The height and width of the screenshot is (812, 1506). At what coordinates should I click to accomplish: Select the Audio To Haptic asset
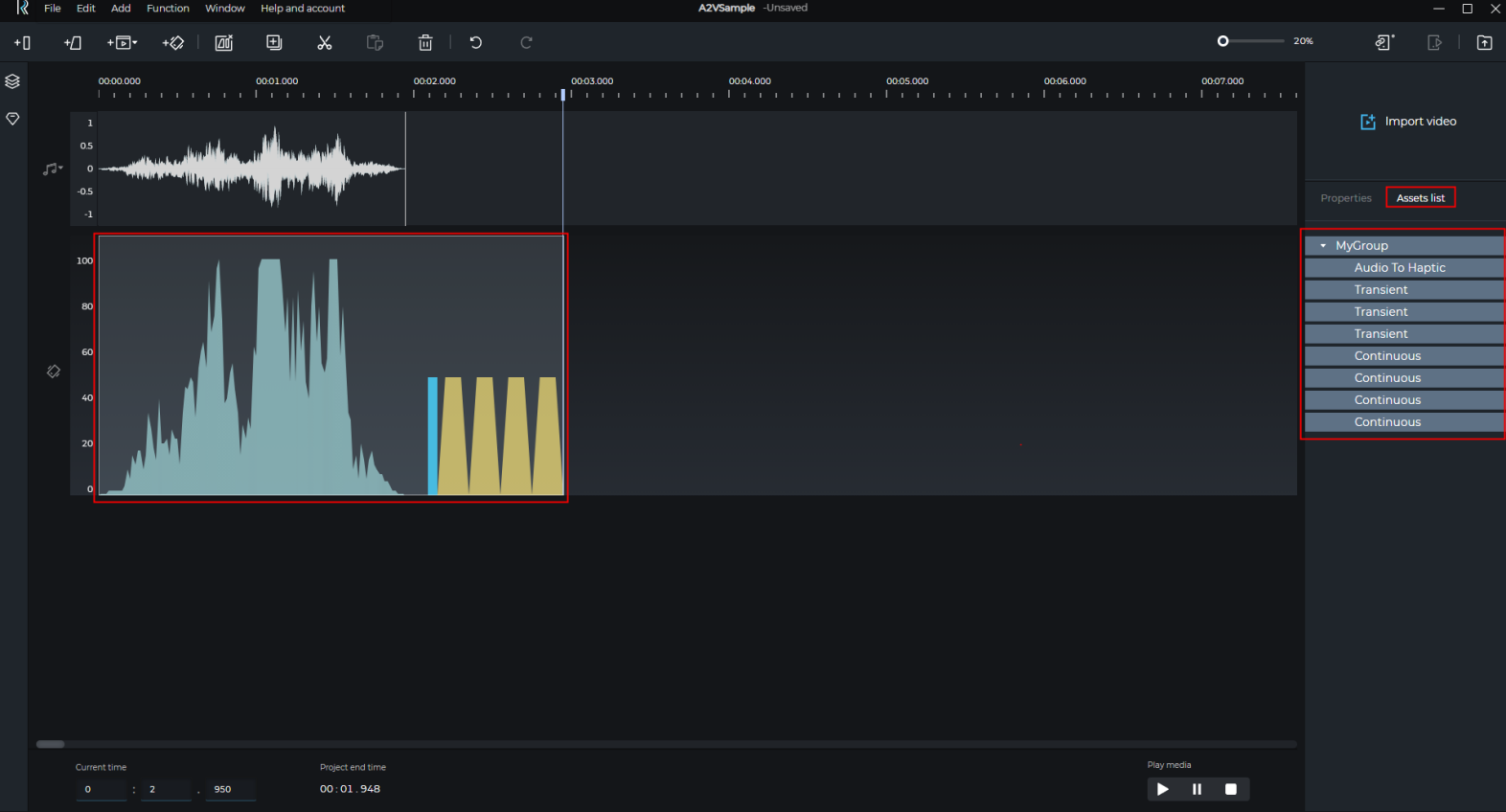pyautogui.click(x=1399, y=268)
